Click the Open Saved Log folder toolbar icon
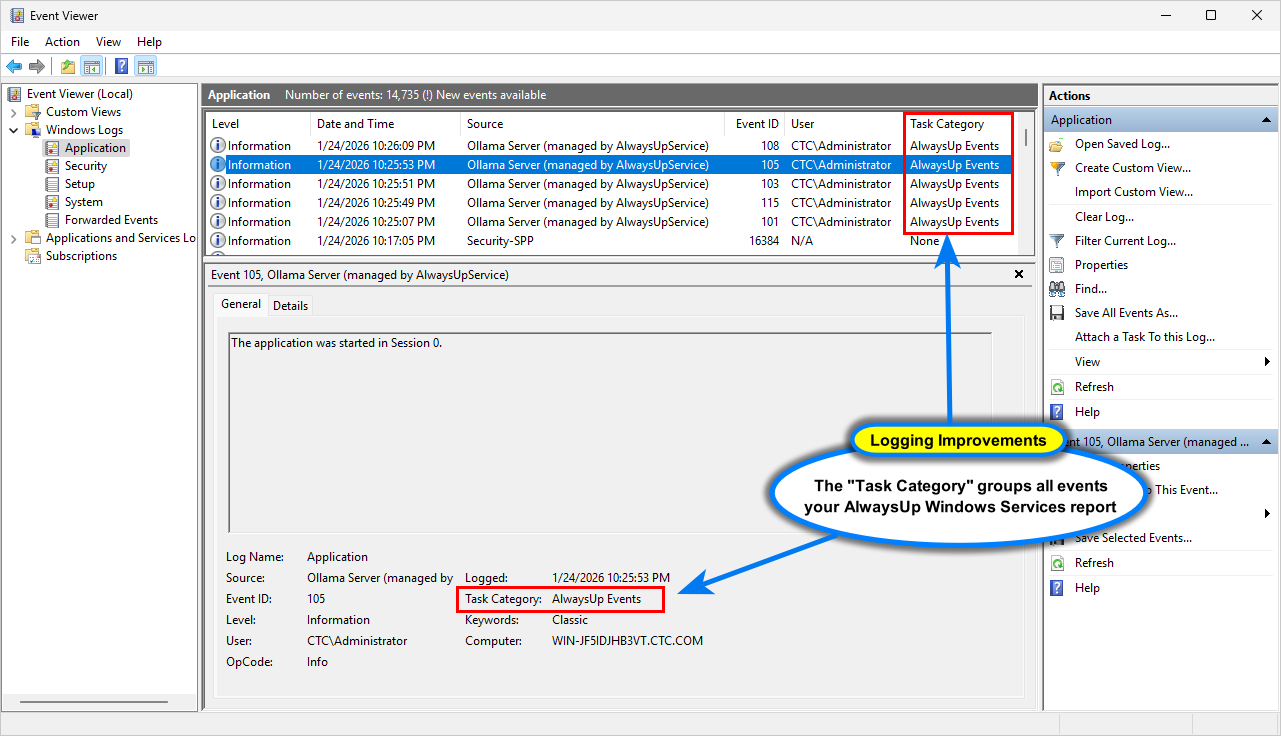Viewport: 1281px width, 736px height. 66,66
